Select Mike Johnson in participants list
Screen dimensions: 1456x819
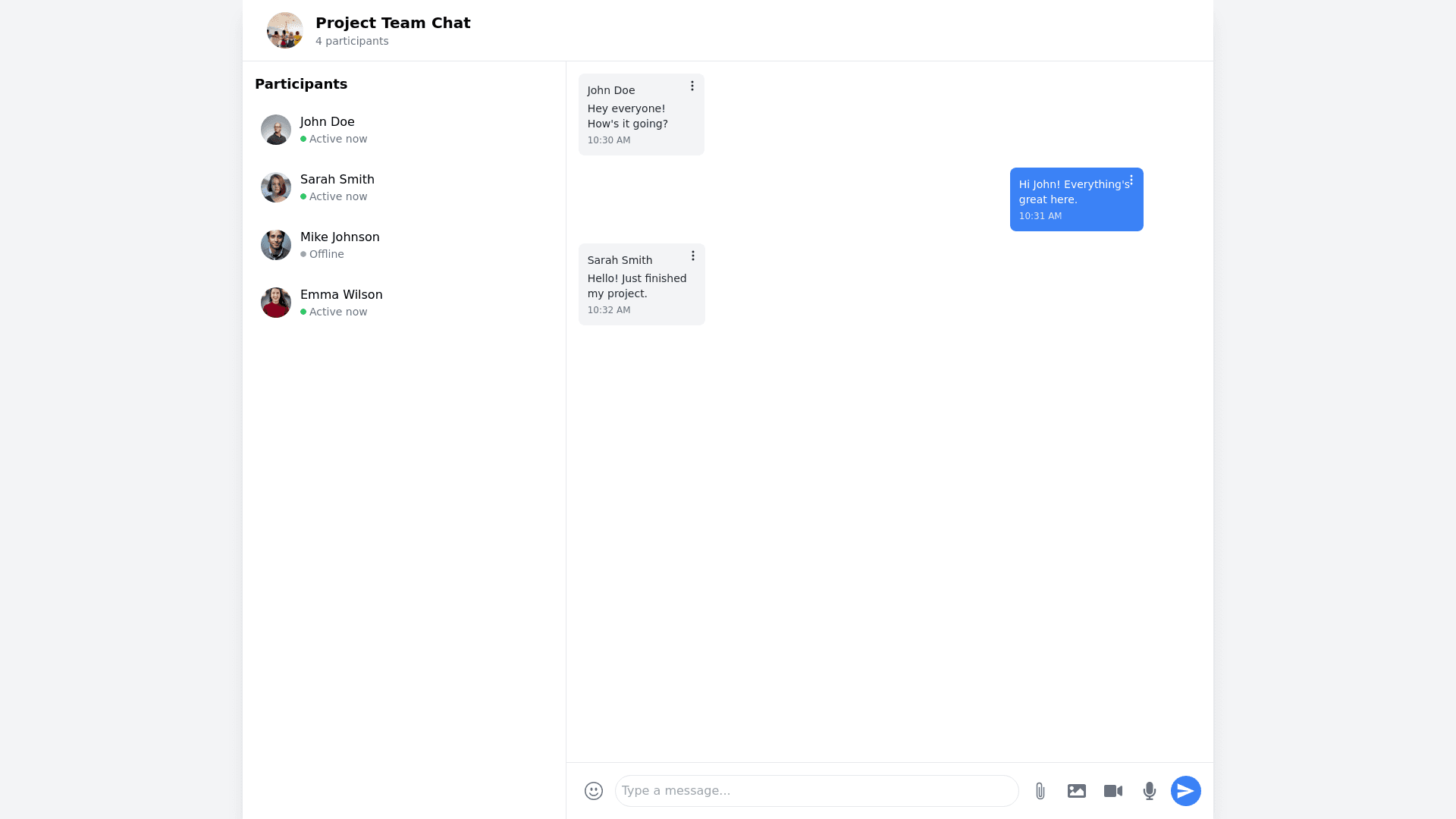(340, 237)
